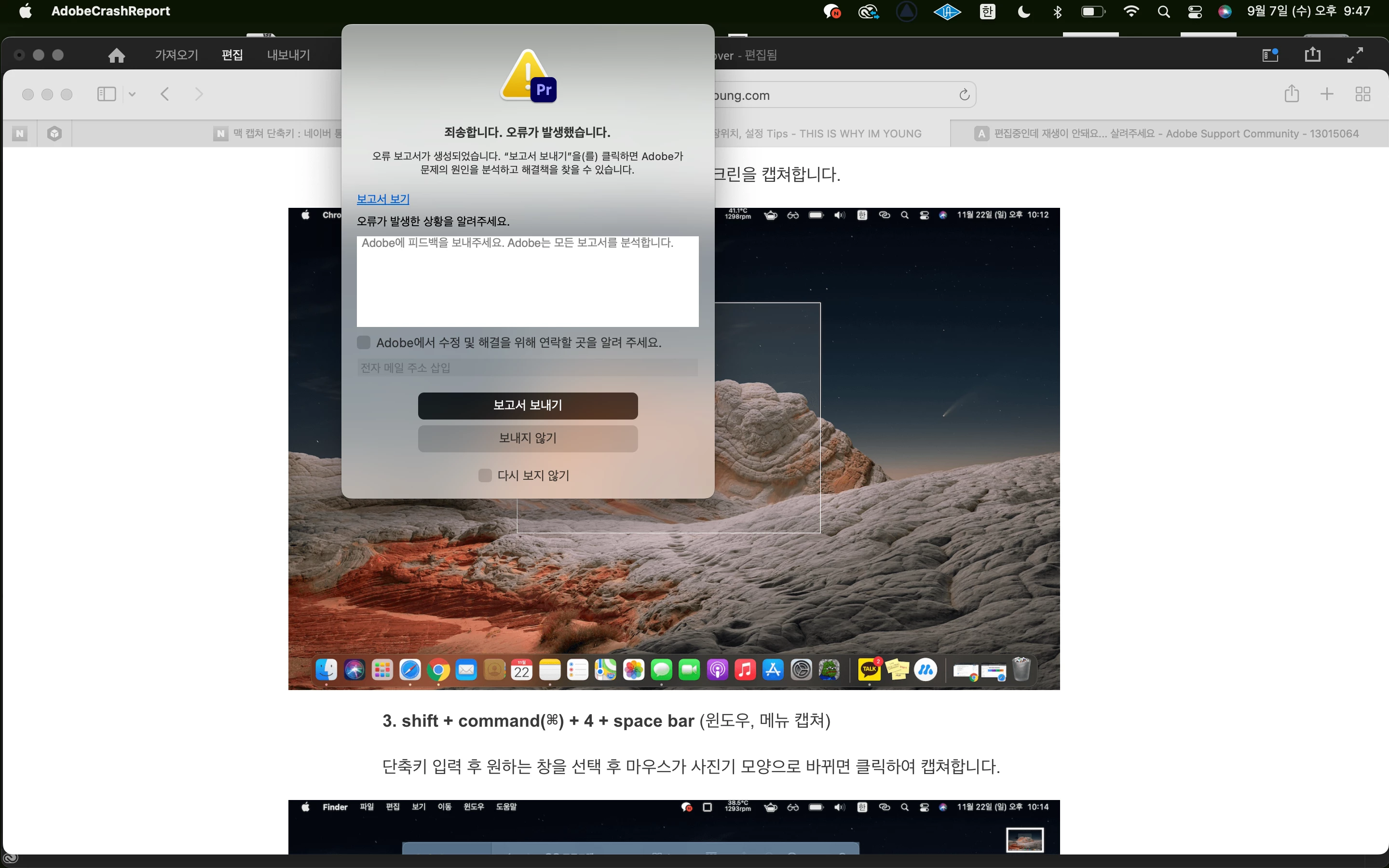Check the '다시 보지 않기' checkbox
This screenshot has height=868, width=1389.
[x=485, y=475]
